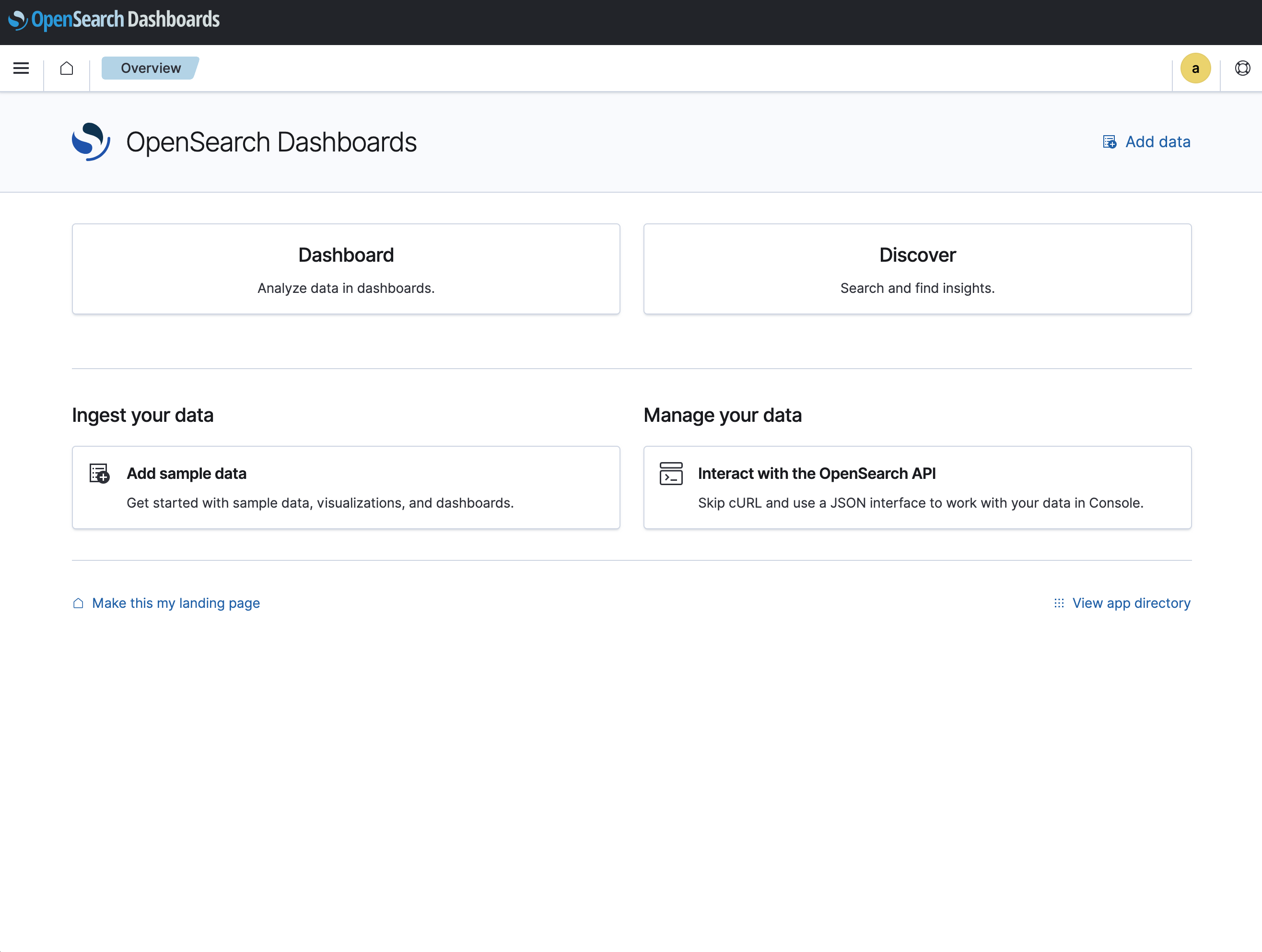Select the Overview breadcrumb

pos(151,69)
